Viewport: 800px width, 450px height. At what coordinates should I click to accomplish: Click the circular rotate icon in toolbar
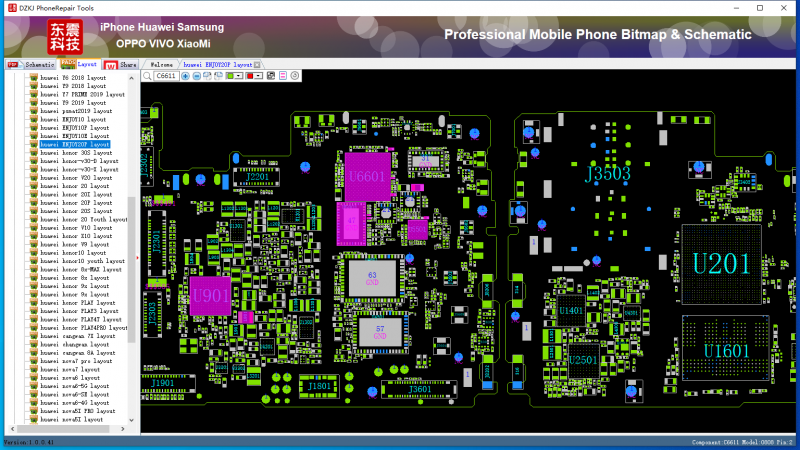click(x=295, y=76)
